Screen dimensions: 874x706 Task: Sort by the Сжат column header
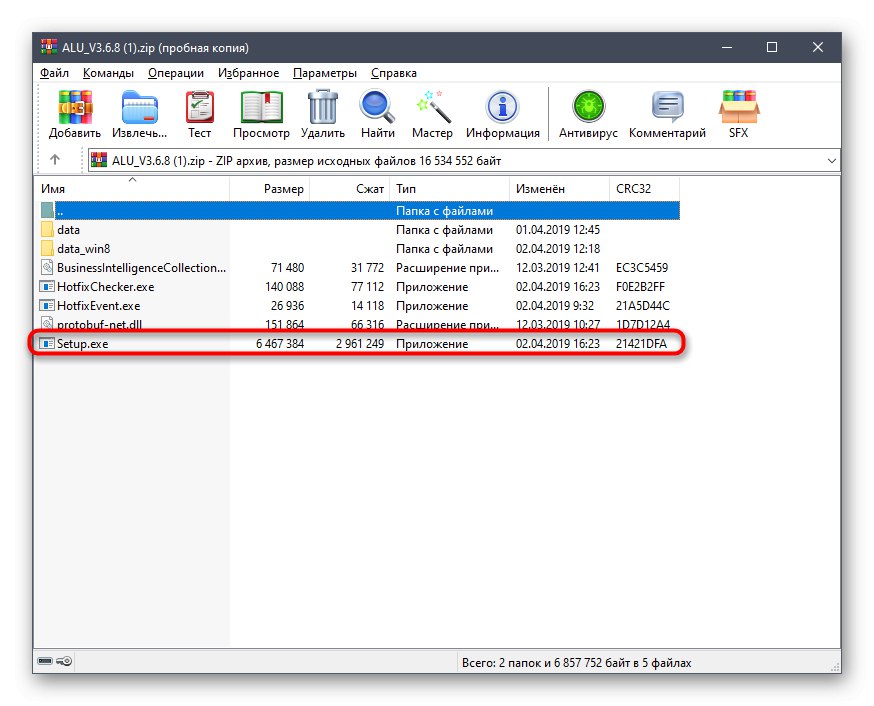[349, 188]
